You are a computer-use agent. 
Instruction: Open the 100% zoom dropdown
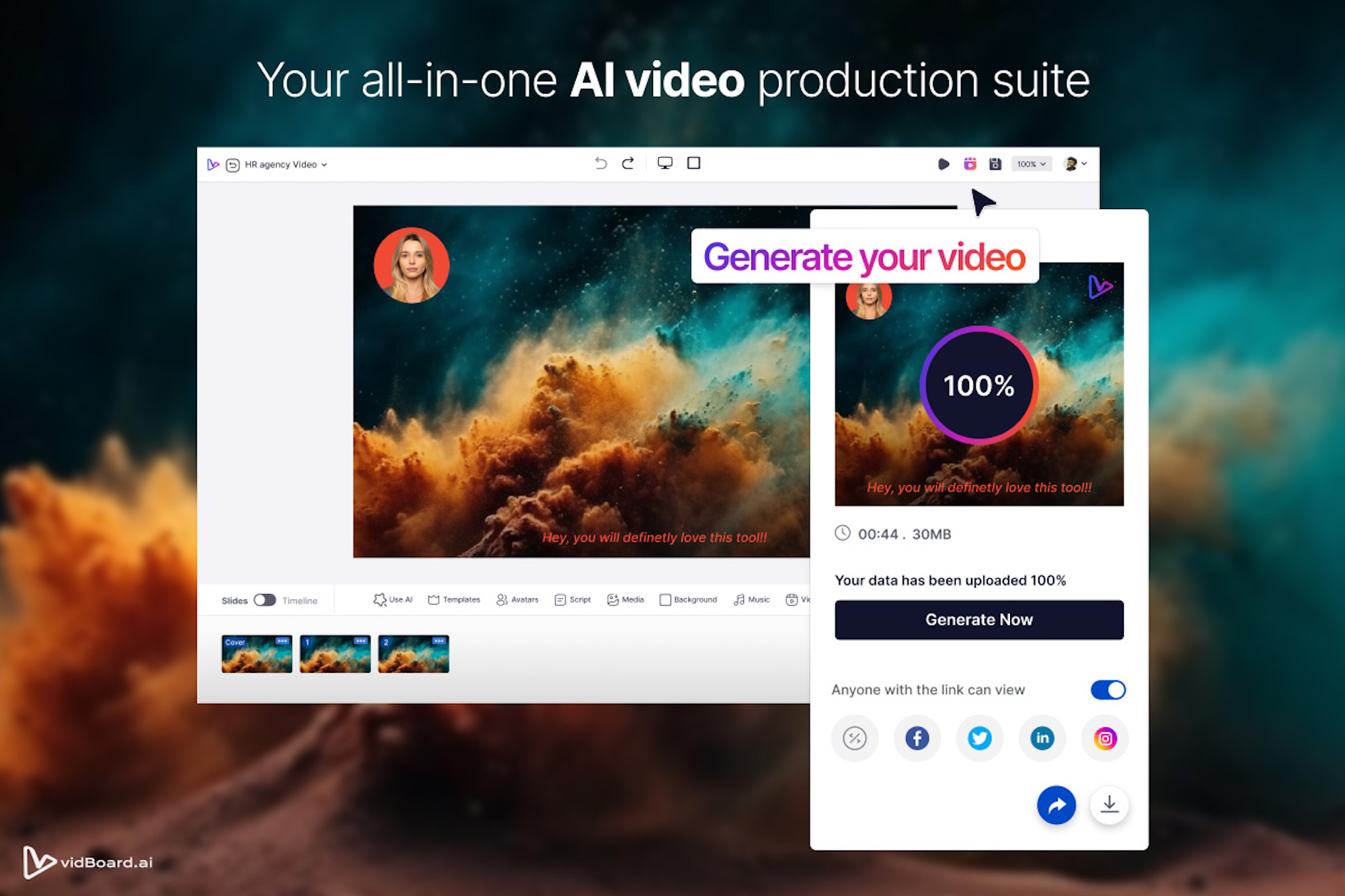1031,164
